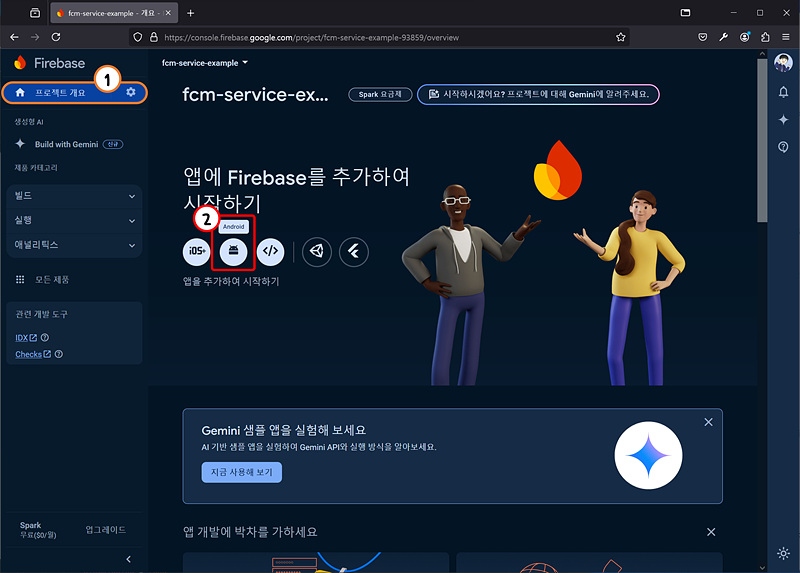800x573 pixels.
Task: Click 지금 사용해 보기 button
Action: point(241,472)
